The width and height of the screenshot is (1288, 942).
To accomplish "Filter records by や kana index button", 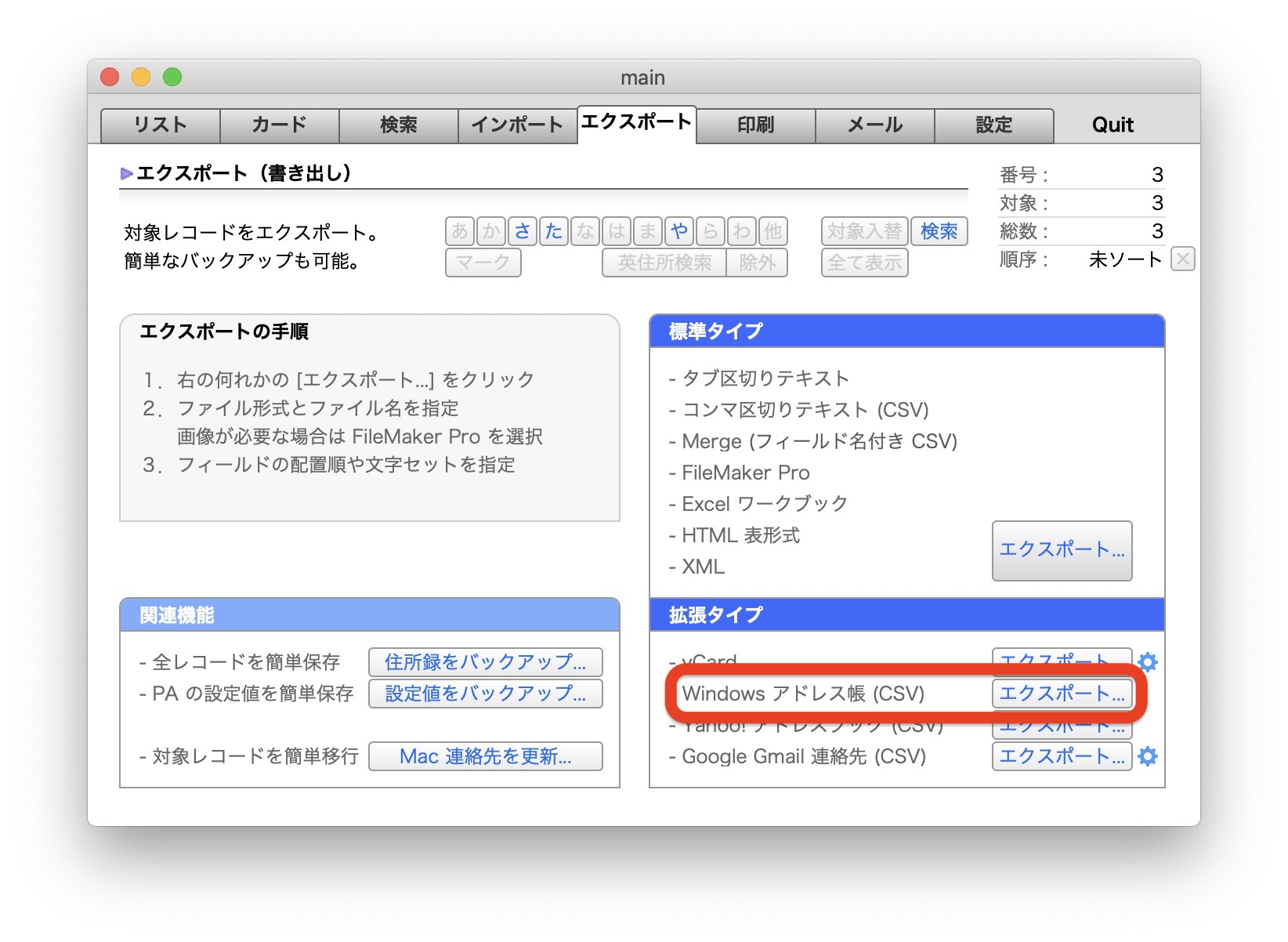I will pyautogui.click(x=679, y=231).
